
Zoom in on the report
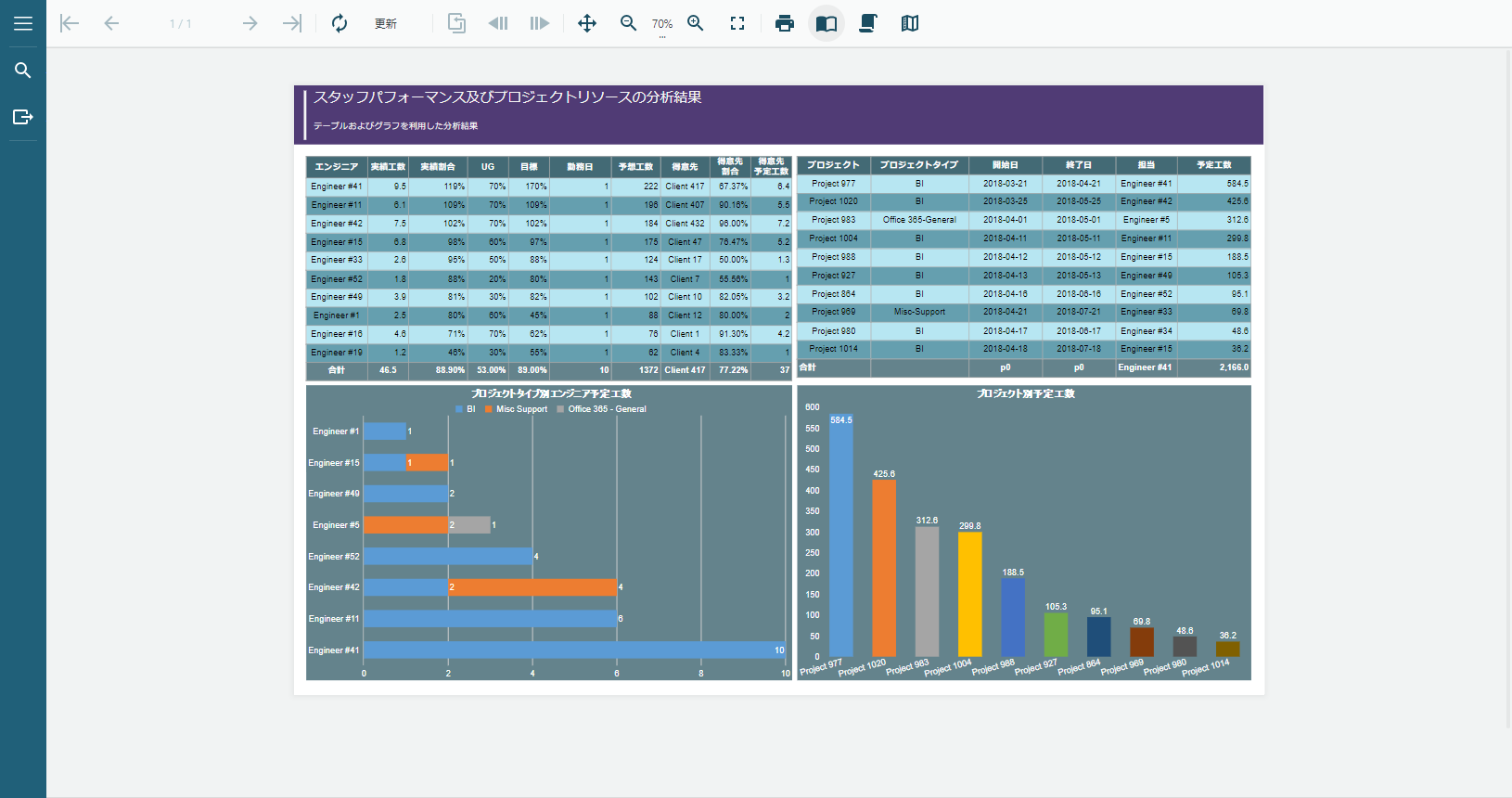(x=696, y=23)
